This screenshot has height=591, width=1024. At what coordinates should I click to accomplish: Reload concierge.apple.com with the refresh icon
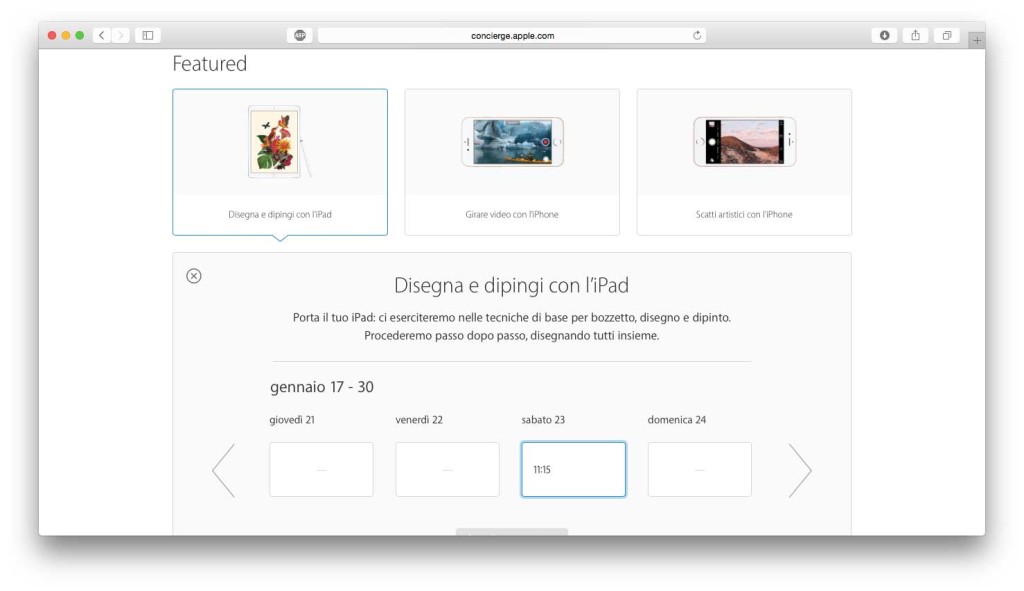click(697, 34)
